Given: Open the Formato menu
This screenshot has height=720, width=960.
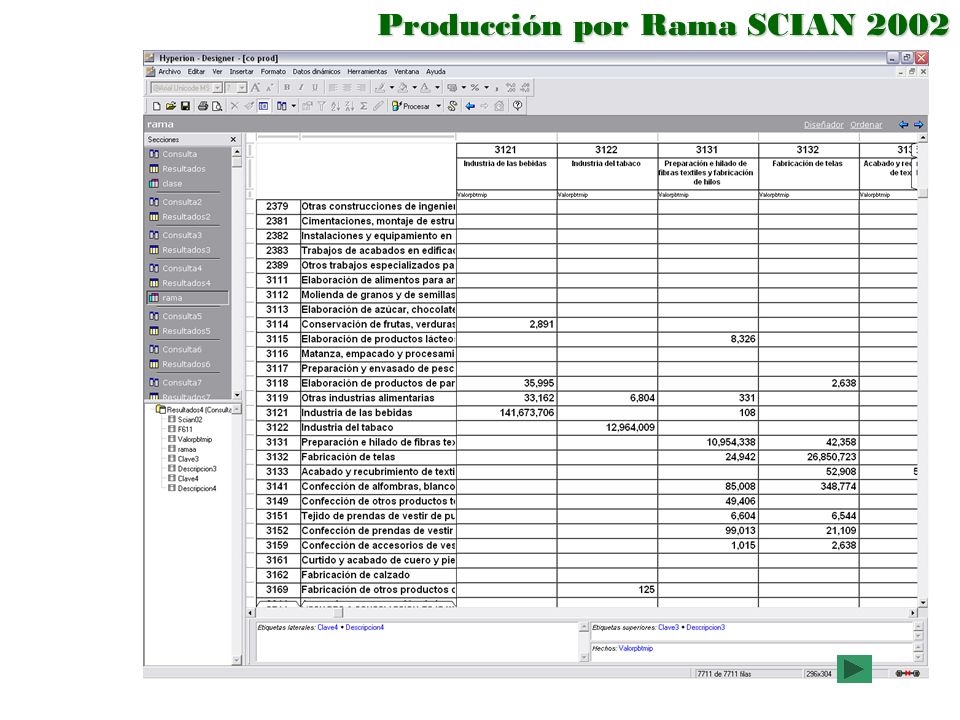Looking at the screenshot, I should [273, 72].
